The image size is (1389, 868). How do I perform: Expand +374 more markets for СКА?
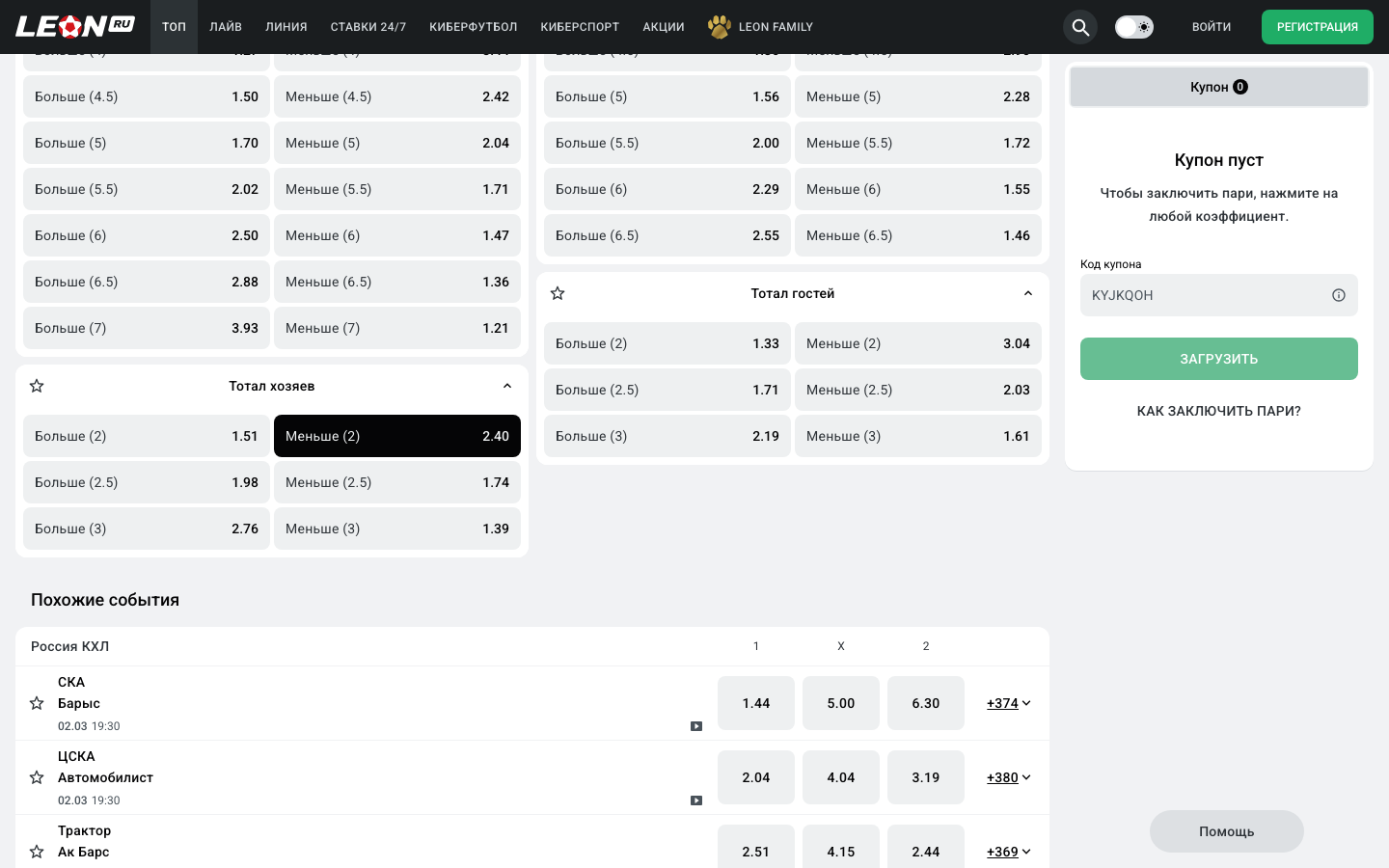1008,703
